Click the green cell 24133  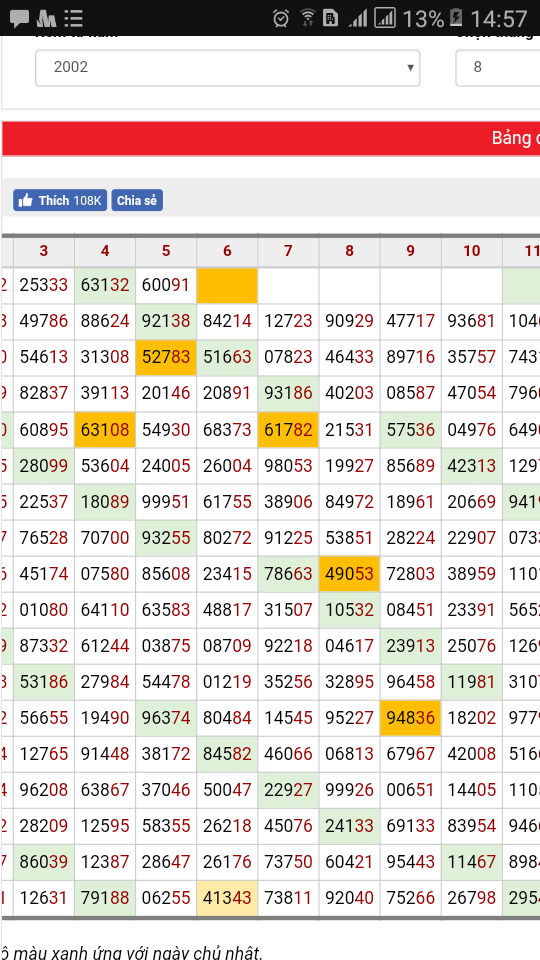pyautogui.click(x=350, y=826)
